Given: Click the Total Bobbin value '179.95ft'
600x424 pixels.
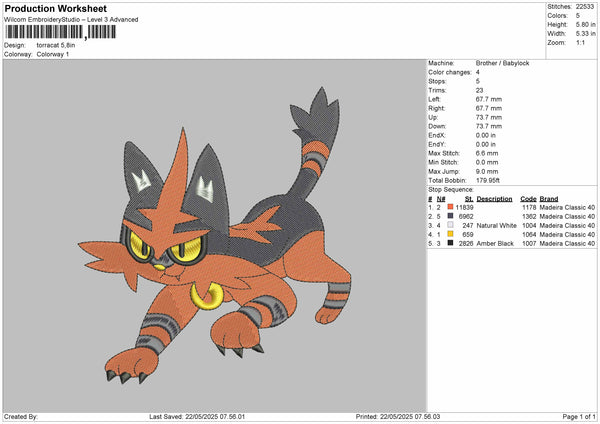Looking at the screenshot, I should click(x=488, y=180).
